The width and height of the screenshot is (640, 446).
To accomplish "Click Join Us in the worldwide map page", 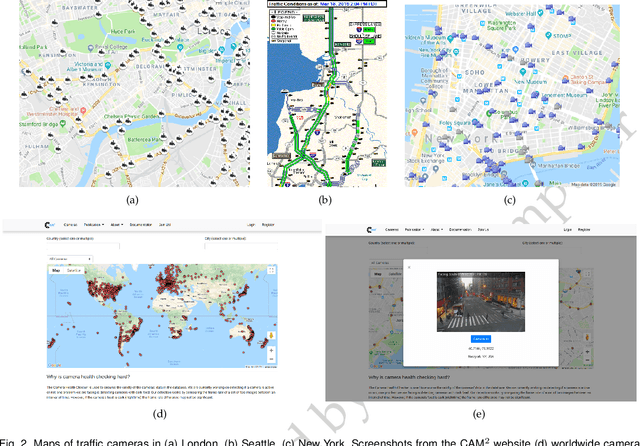I will [x=165, y=225].
